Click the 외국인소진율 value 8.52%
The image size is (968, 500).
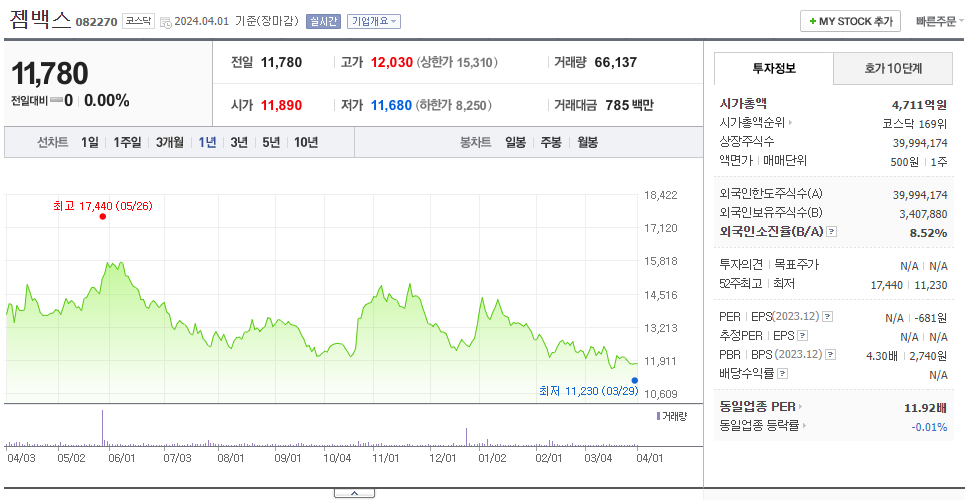click(x=928, y=233)
